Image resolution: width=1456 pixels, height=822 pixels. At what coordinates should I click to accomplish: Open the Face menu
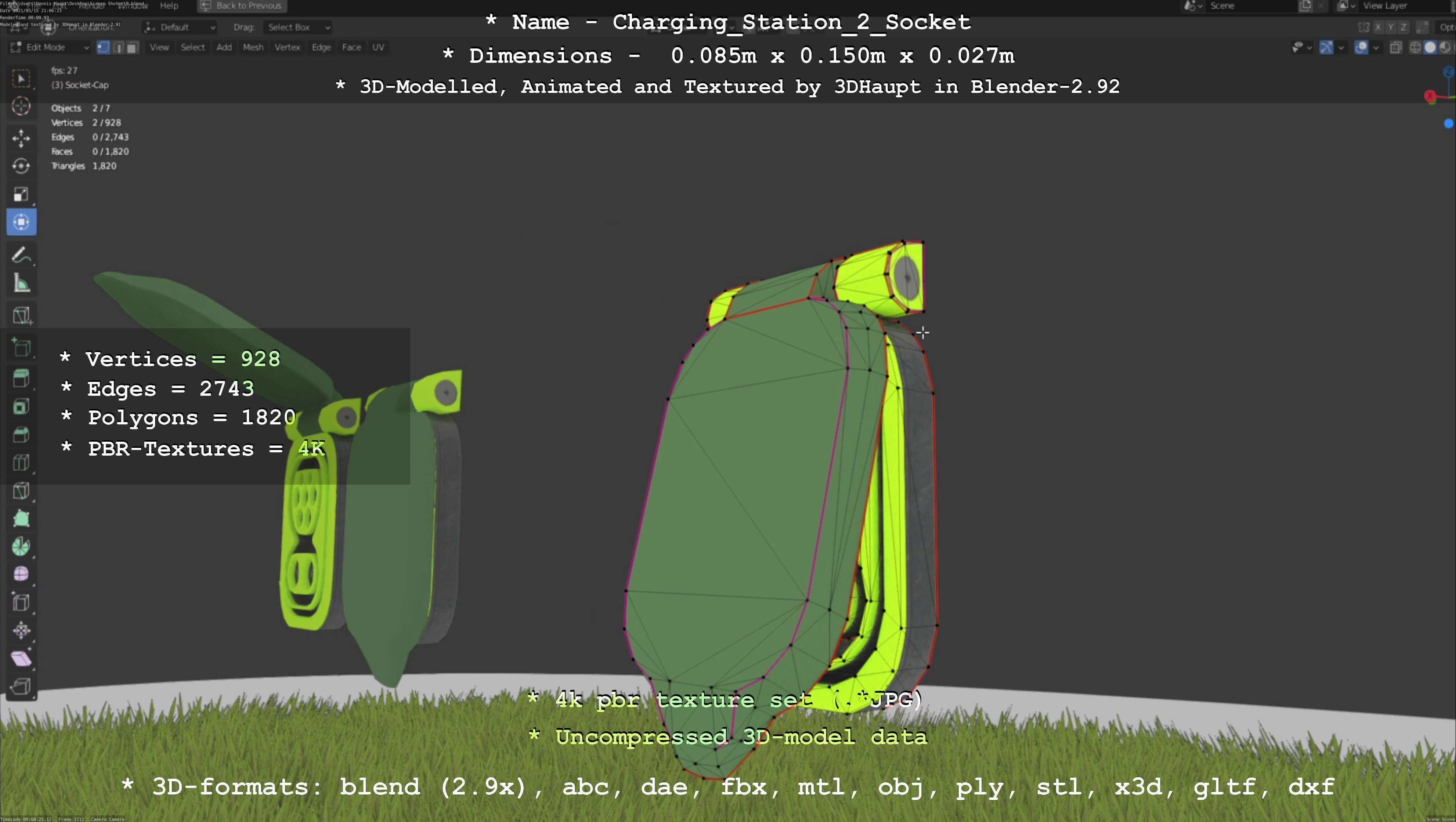pos(351,47)
